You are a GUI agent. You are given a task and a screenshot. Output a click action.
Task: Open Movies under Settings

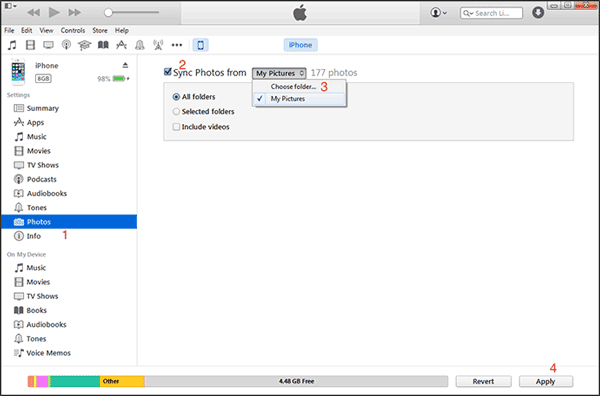pos(69,151)
